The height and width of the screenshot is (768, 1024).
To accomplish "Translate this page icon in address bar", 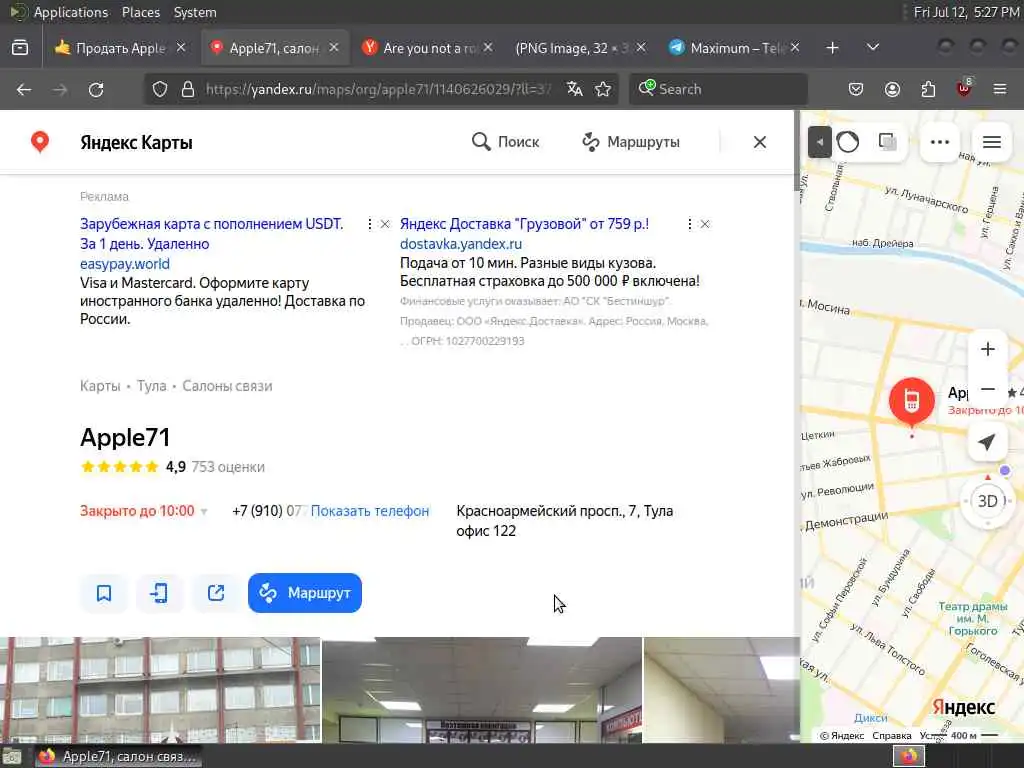I will pos(575,89).
